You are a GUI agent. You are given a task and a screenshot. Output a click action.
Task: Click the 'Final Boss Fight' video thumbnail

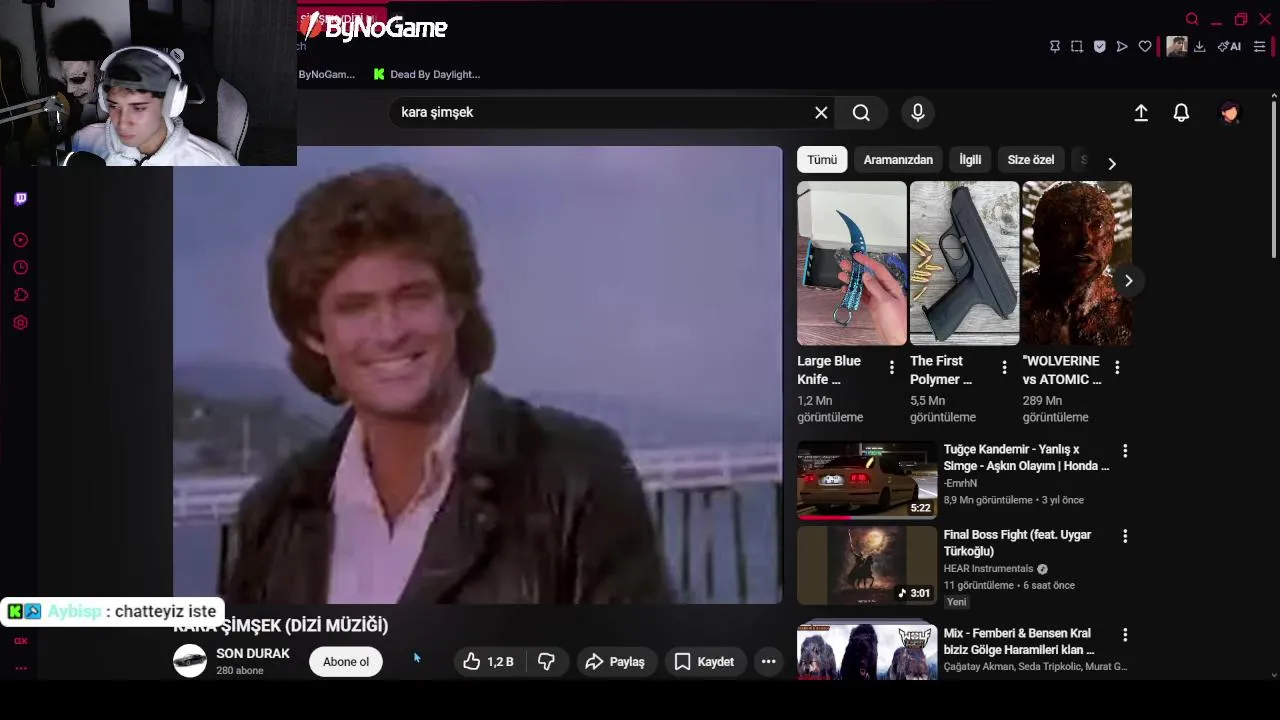(x=867, y=565)
